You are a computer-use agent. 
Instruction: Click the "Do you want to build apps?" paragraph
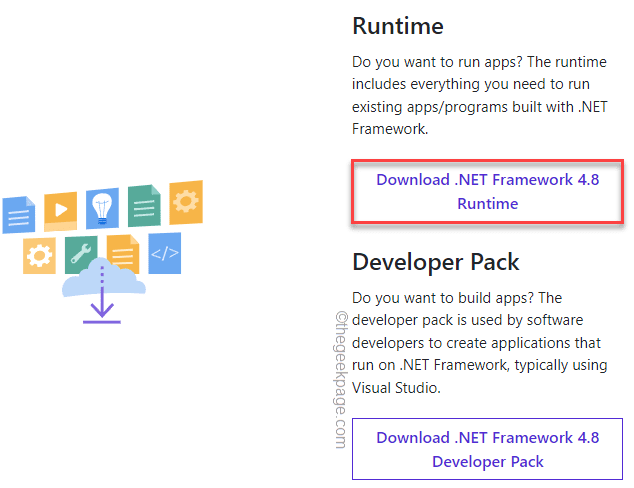(480, 342)
